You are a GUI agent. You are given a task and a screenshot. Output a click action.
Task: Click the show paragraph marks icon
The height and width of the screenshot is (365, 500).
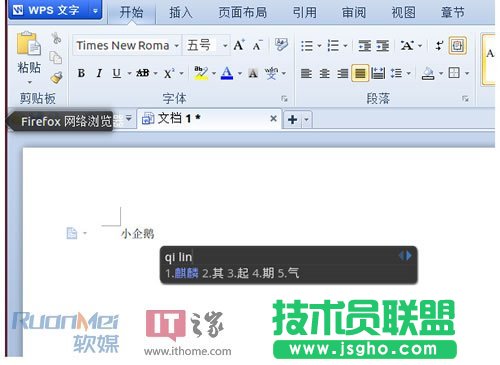[x=439, y=46]
